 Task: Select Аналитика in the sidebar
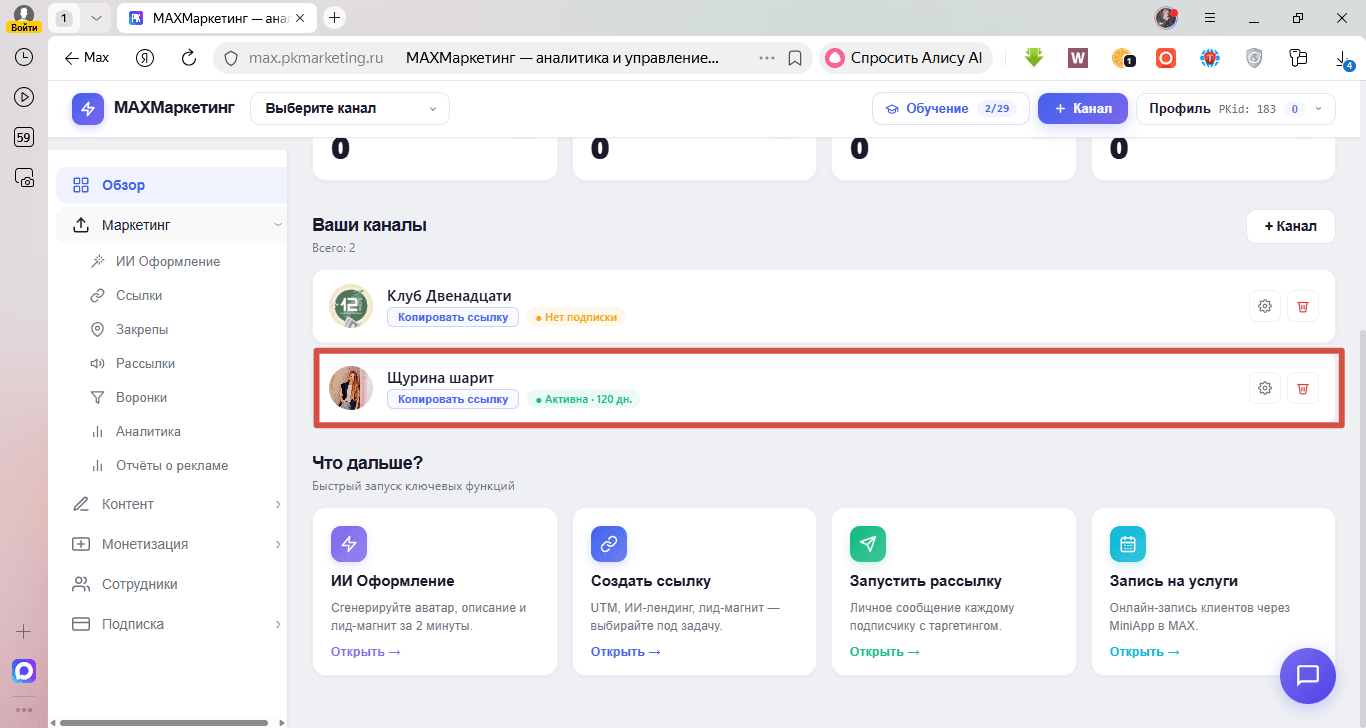[x=148, y=431]
